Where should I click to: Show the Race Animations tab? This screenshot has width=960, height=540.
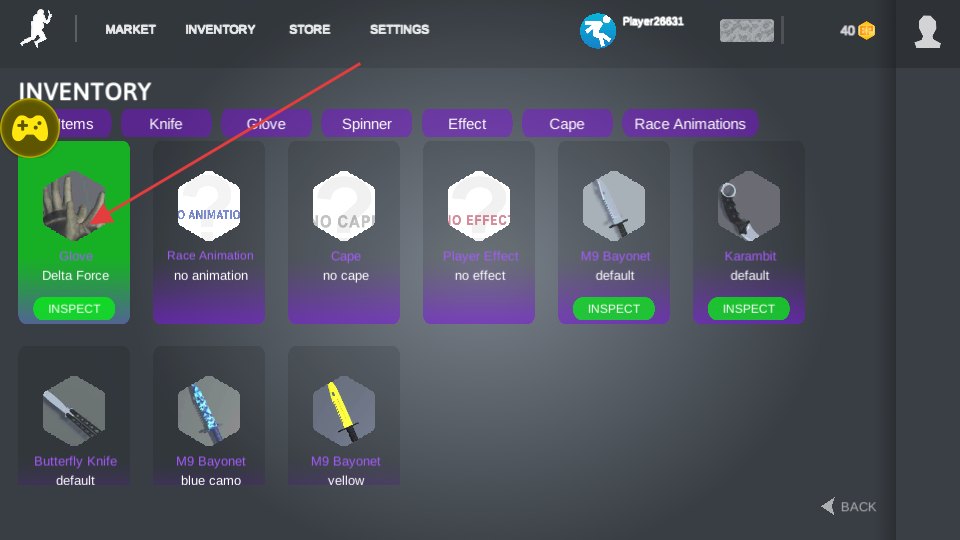click(690, 124)
